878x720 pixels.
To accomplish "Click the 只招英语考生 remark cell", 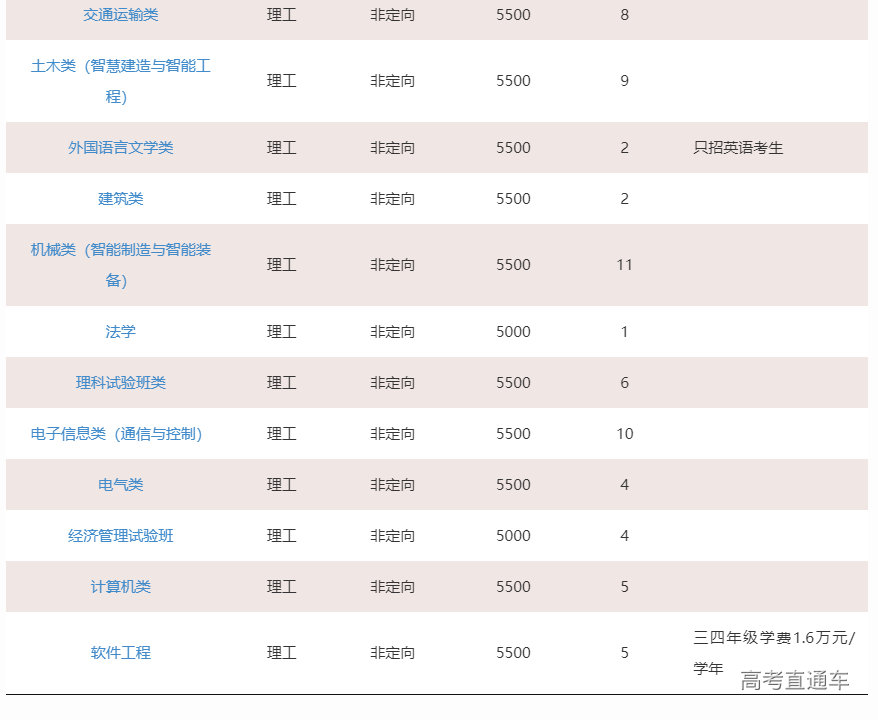I will [738, 148].
